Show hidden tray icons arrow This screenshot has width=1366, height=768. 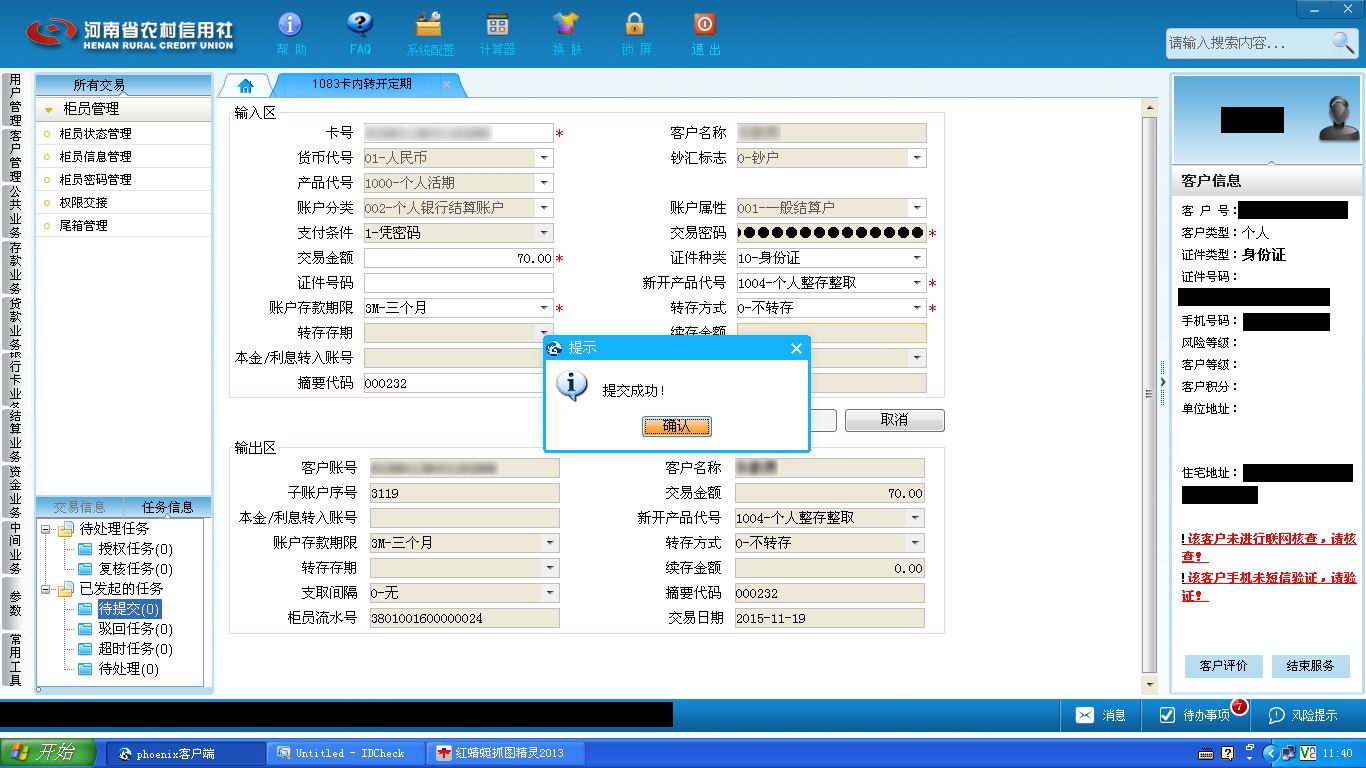pos(1271,753)
